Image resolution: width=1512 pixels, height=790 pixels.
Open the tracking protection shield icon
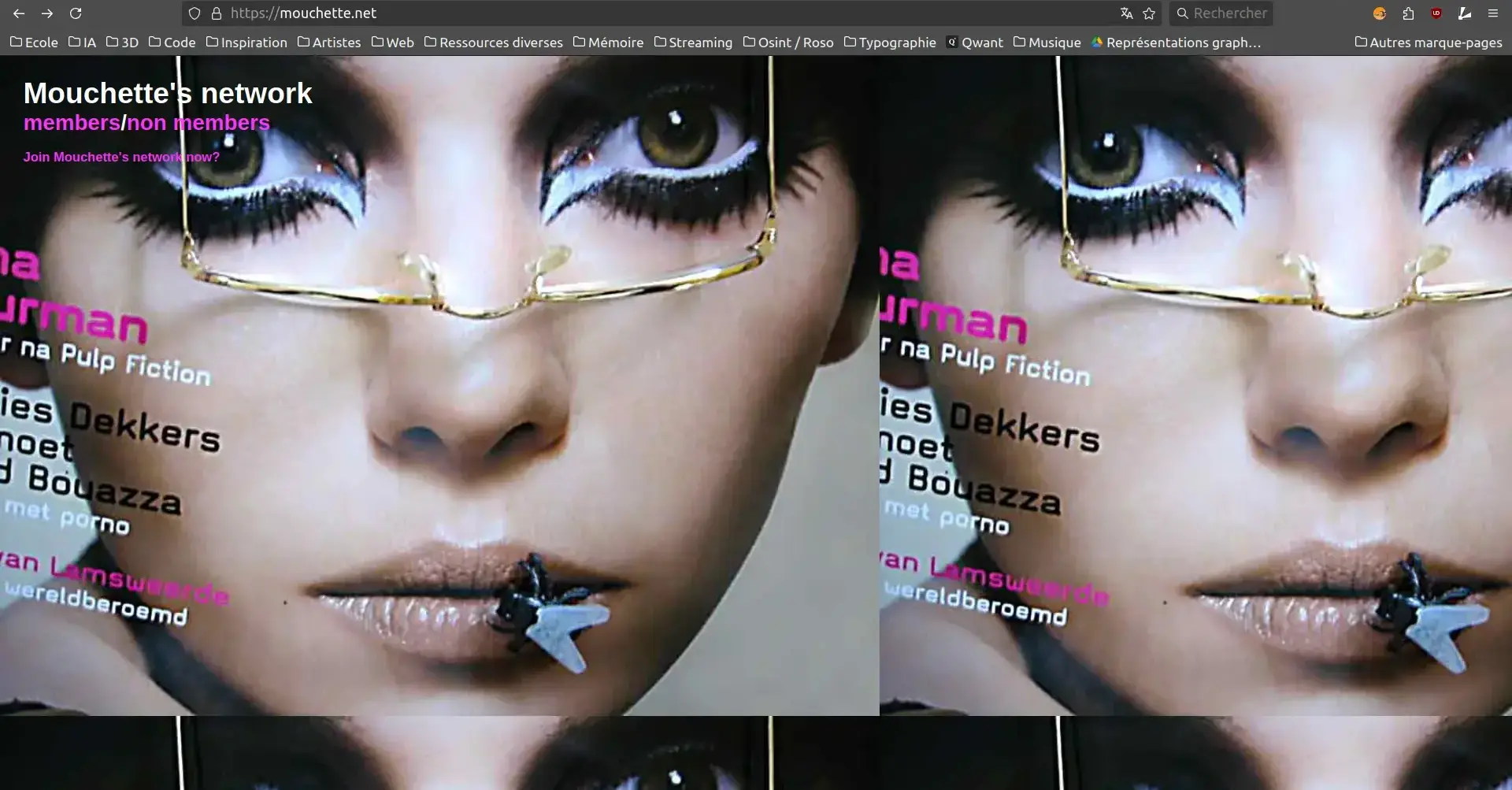195,13
